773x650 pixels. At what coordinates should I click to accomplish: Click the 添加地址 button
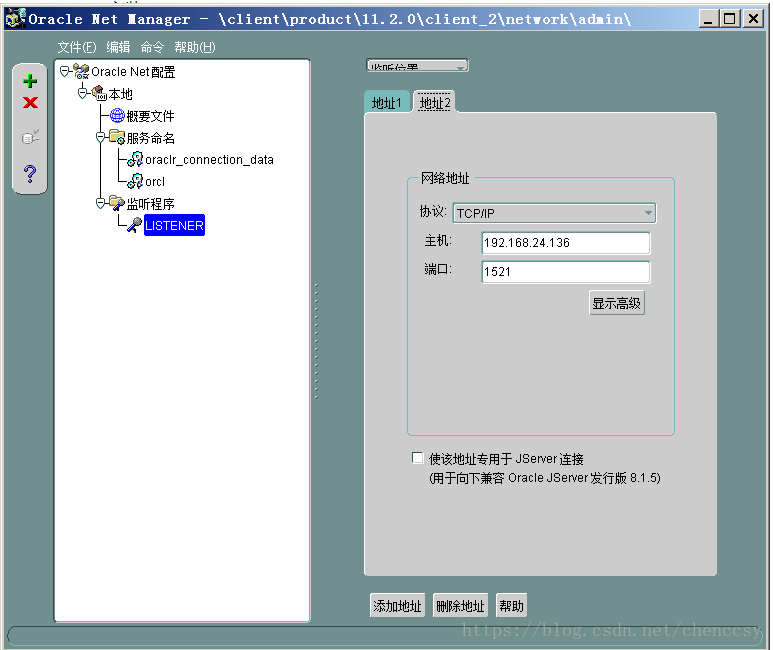coord(398,606)
